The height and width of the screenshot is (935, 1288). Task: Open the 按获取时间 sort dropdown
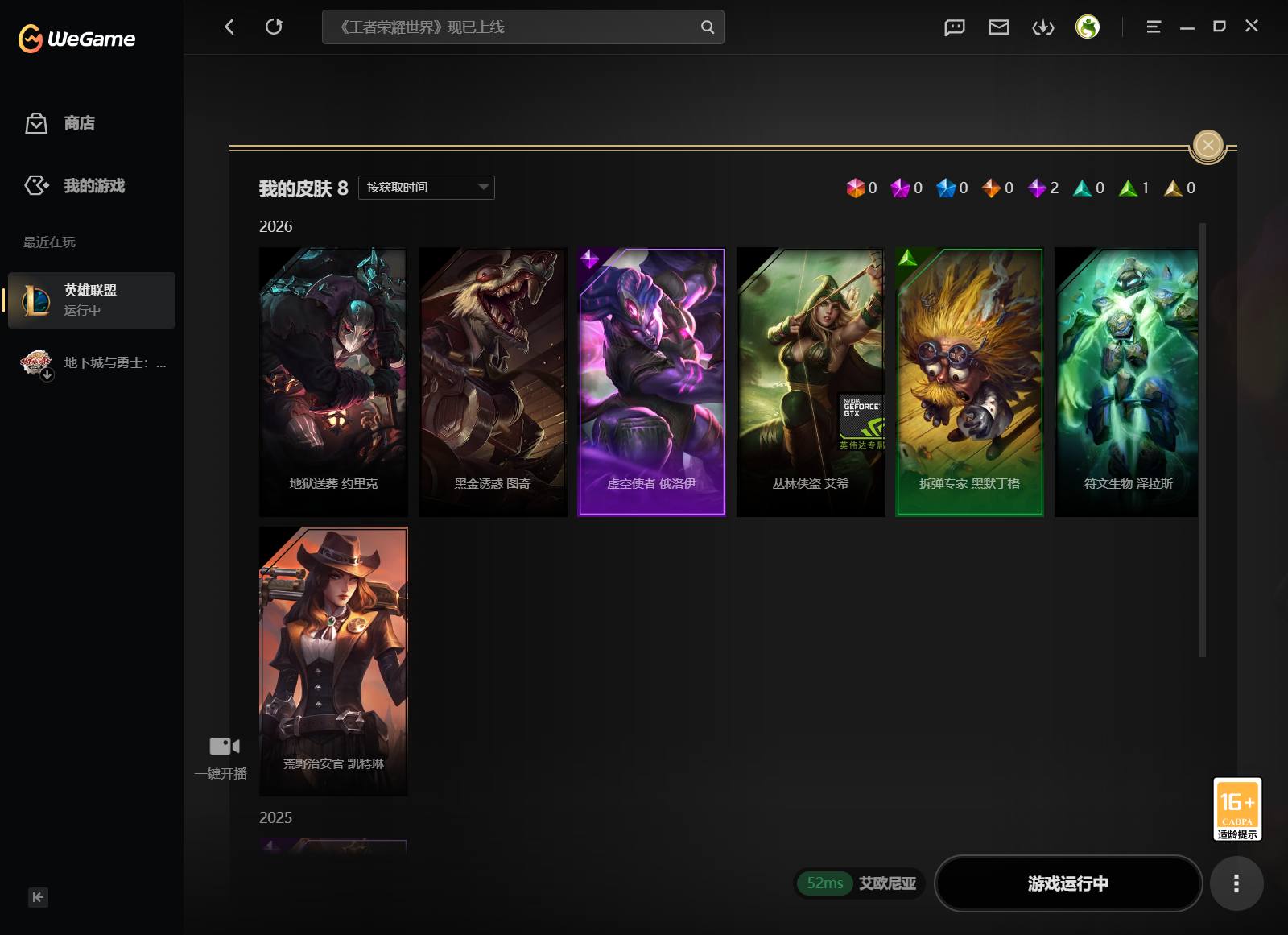[x=426, y=188]
